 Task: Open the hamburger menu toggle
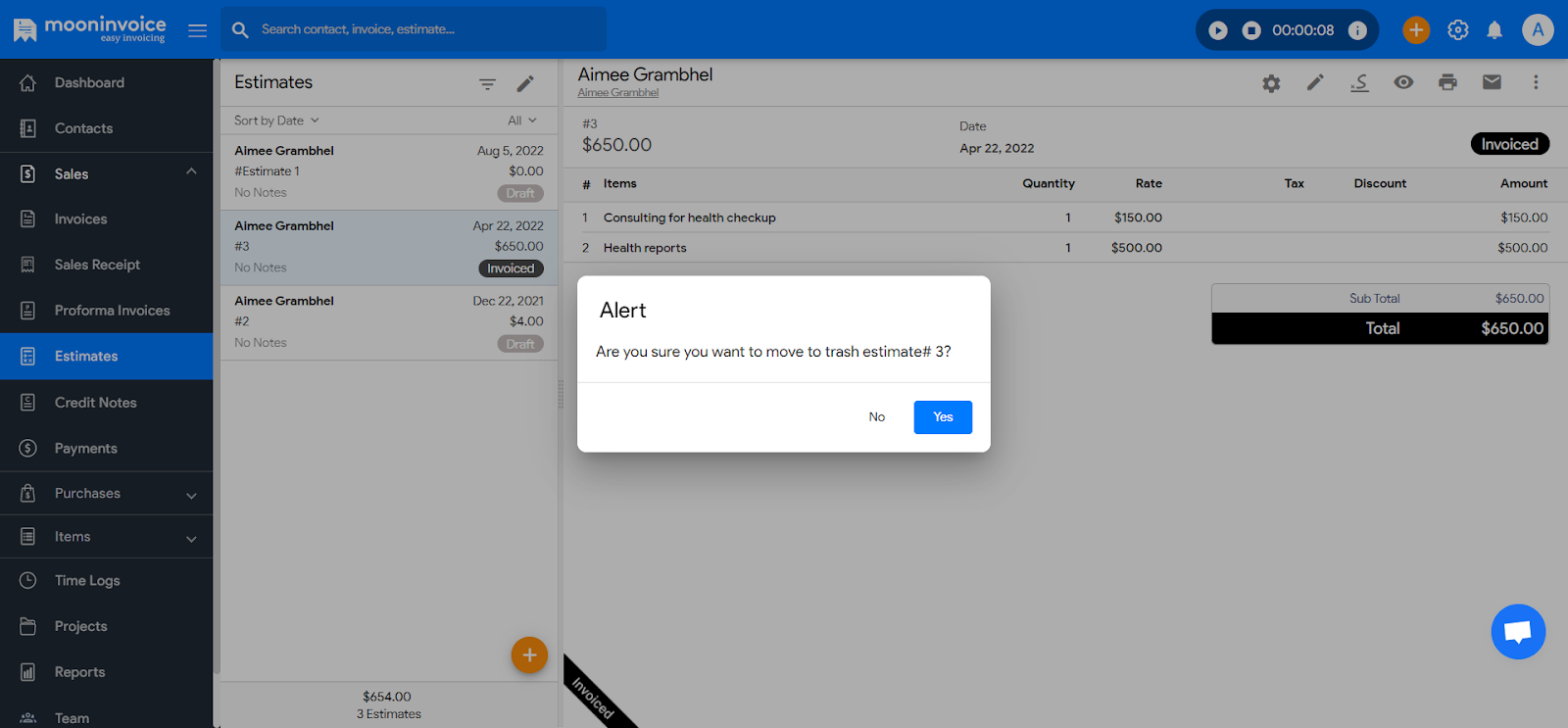(197, 30)
